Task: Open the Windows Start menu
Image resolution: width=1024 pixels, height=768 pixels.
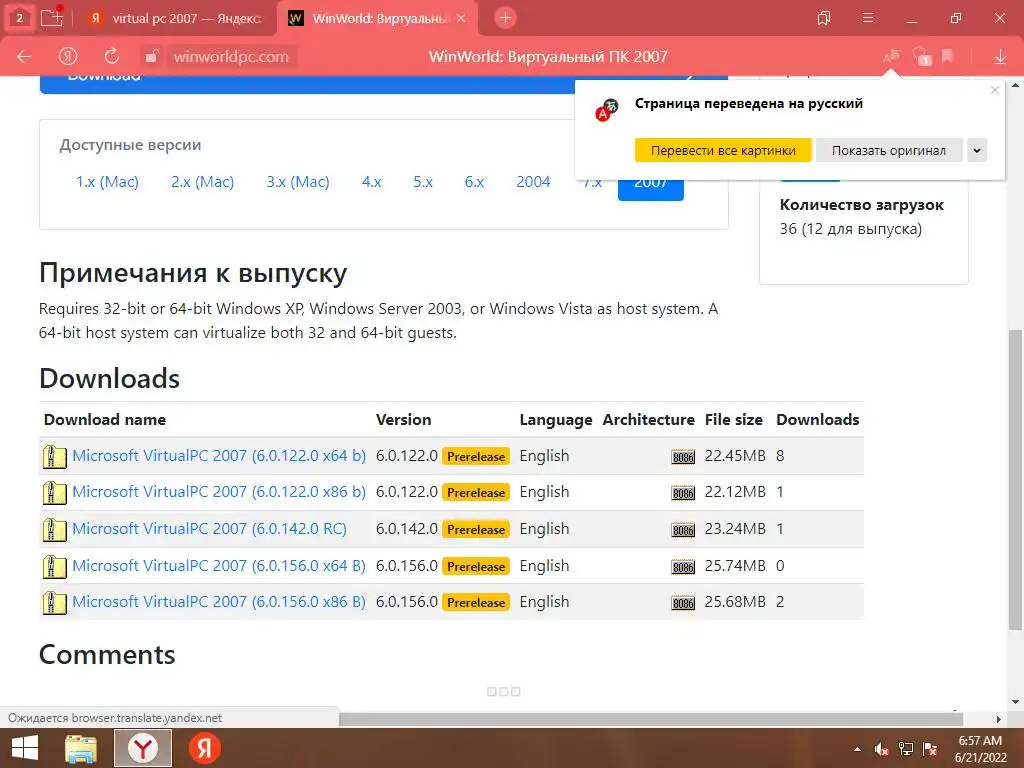Action: click(24, 748)
